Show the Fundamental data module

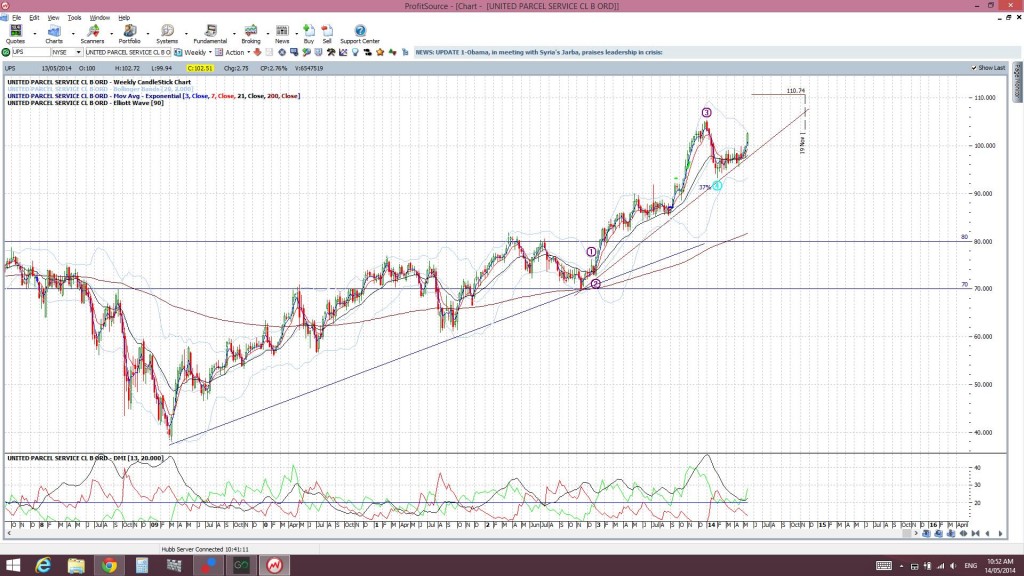click(x=210, y=34)
